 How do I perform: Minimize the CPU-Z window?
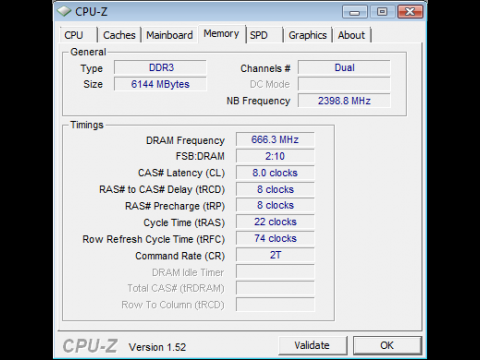click(355, 12)
